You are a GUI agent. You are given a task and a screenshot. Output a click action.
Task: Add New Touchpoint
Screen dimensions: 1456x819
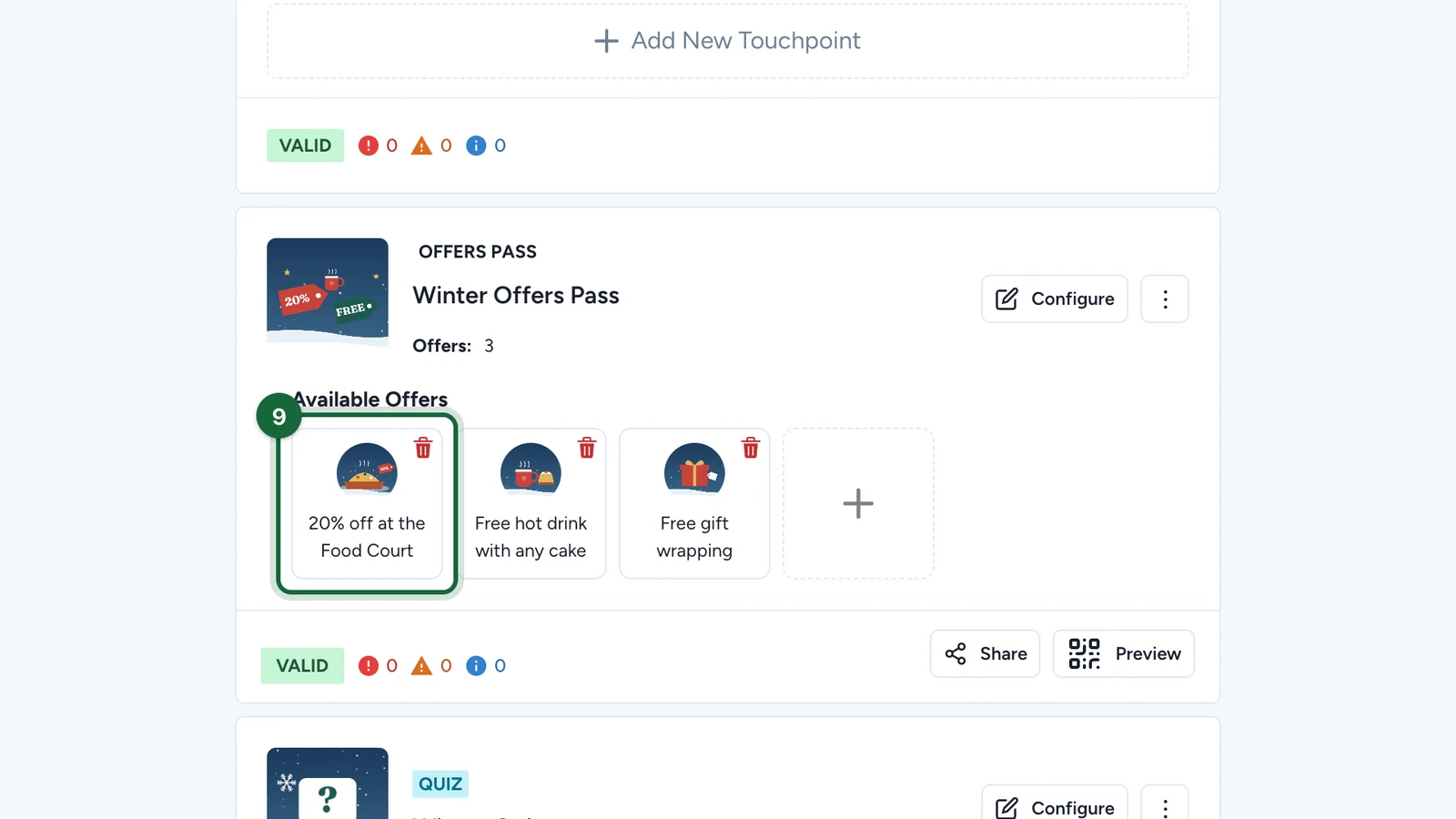click(x=728, y=41)
